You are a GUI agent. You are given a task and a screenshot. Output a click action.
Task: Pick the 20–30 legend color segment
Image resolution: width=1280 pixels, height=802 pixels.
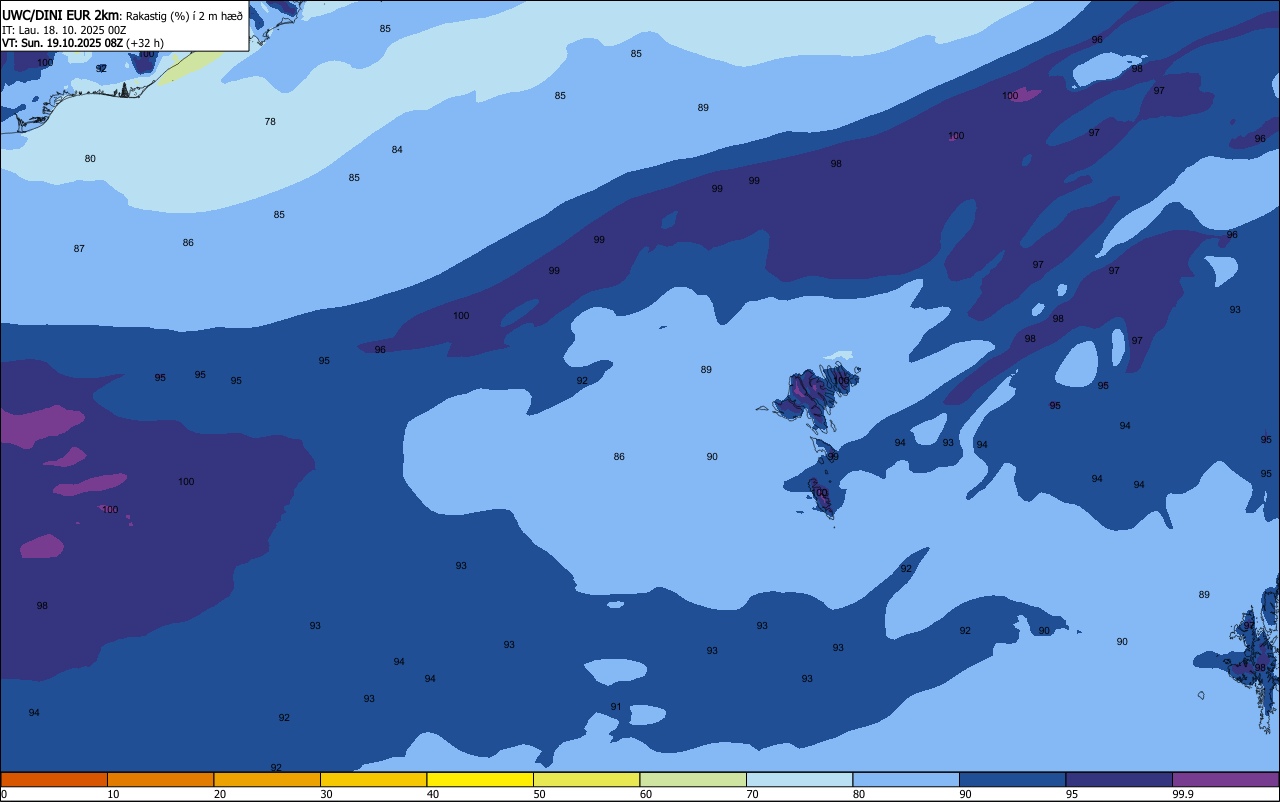pyautogui.click(x=267, y=779)
